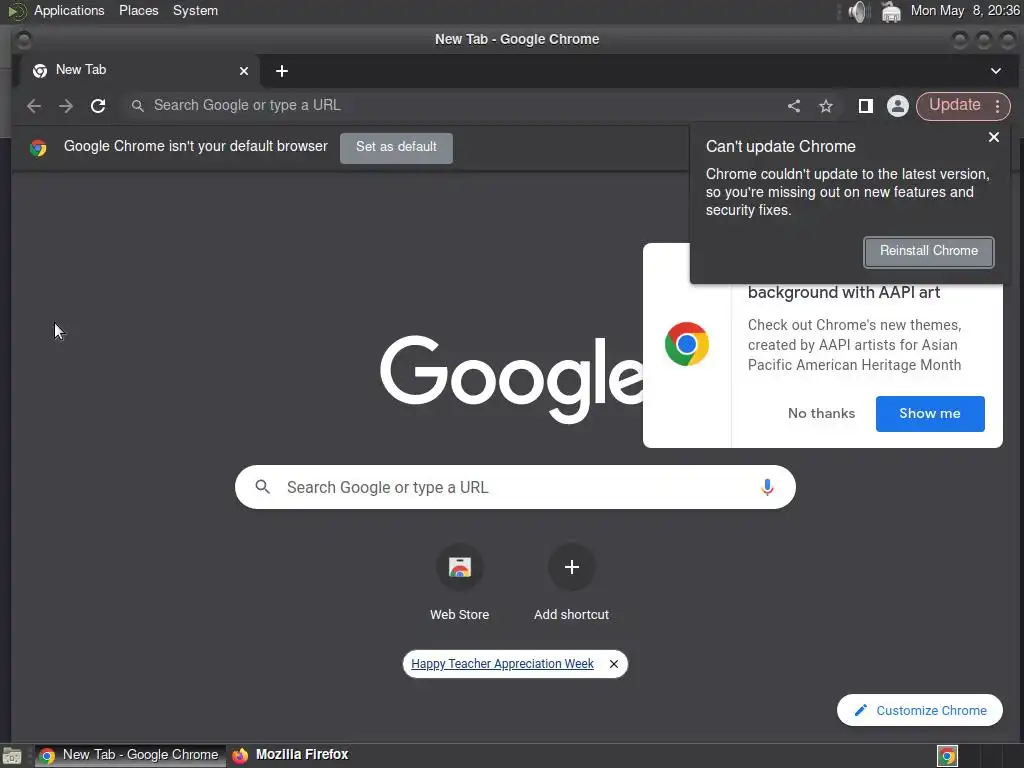Viewport: 1024px width, 768px height.
Task: Dismiss the Can't update Chrome popup
Action: [993, 137]
